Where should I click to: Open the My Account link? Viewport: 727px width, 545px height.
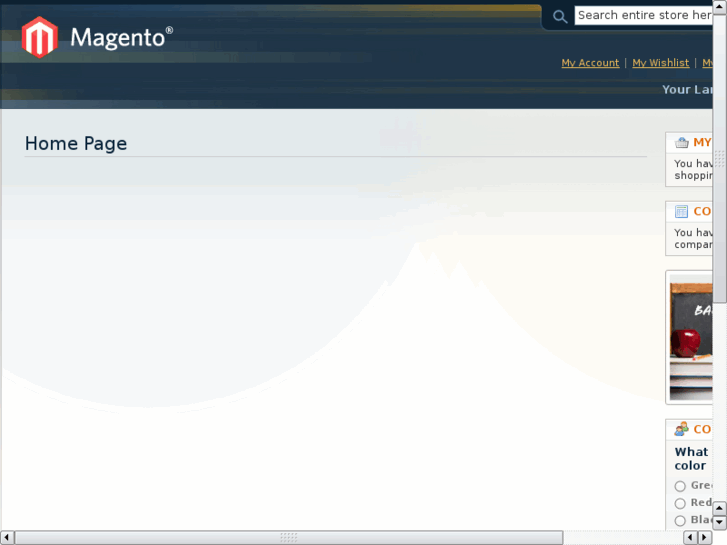[590, 63]
